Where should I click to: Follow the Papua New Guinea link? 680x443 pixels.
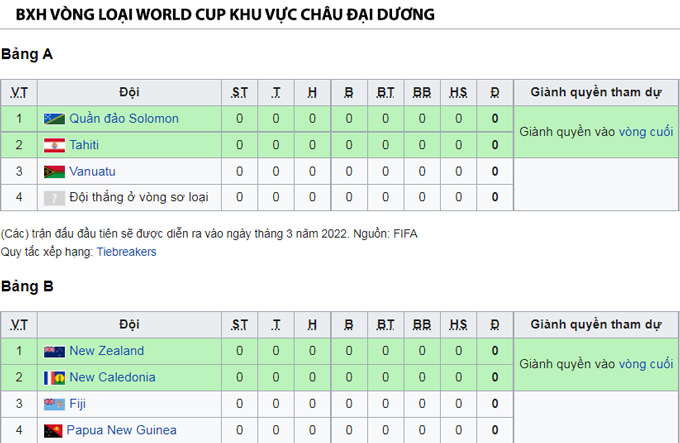pos(121,430)
